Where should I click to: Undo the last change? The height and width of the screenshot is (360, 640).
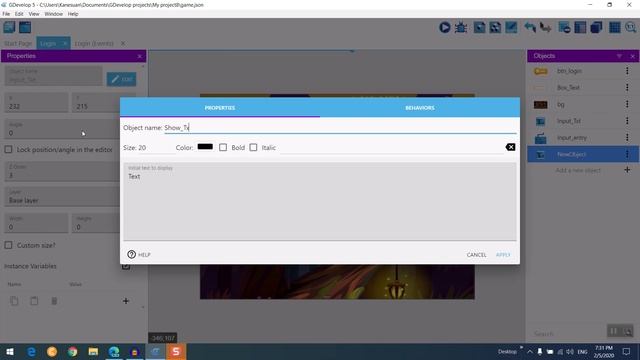pos(530,27)
